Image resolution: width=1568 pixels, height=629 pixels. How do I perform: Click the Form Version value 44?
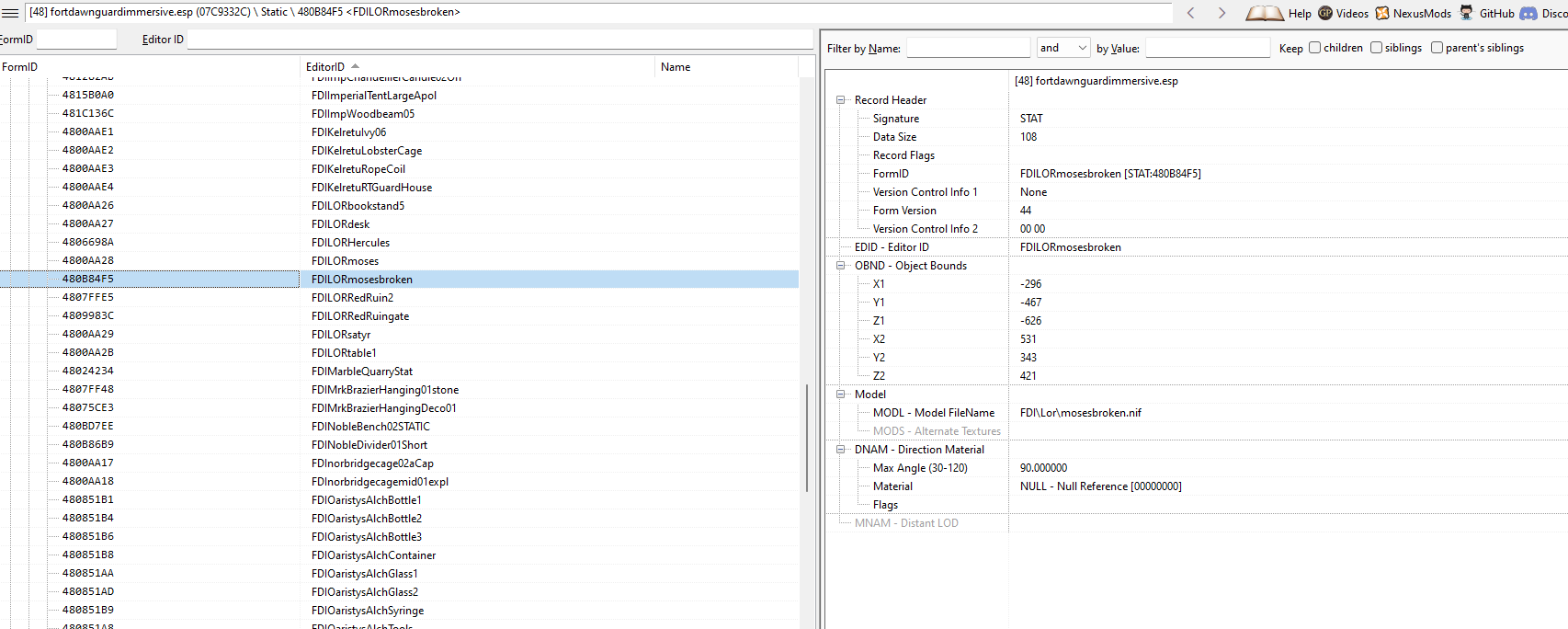point(1026,211)
